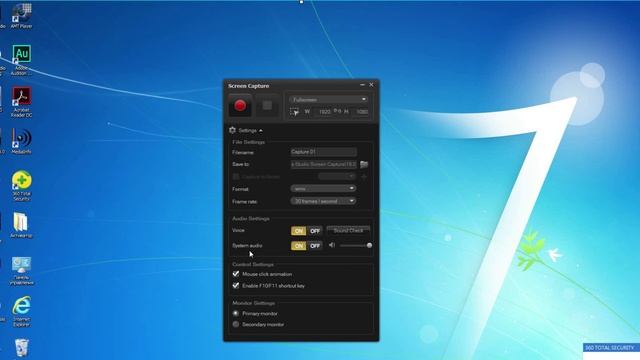Click the Filename text field

click(x=323, y=152)
